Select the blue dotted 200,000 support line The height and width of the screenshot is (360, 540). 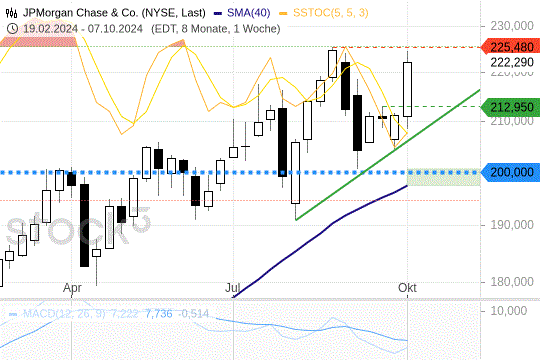240,172
